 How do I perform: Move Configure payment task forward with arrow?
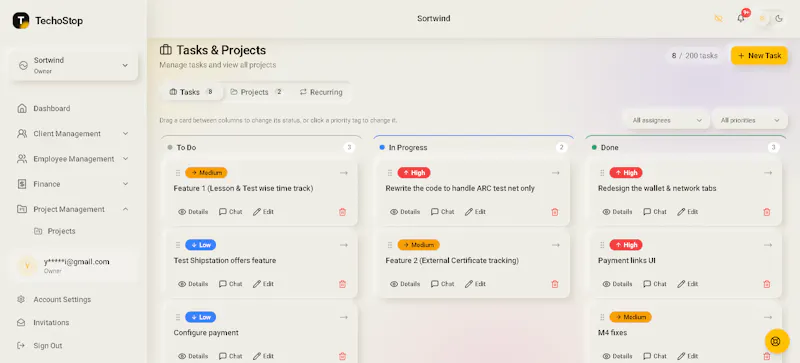point(344,317)
